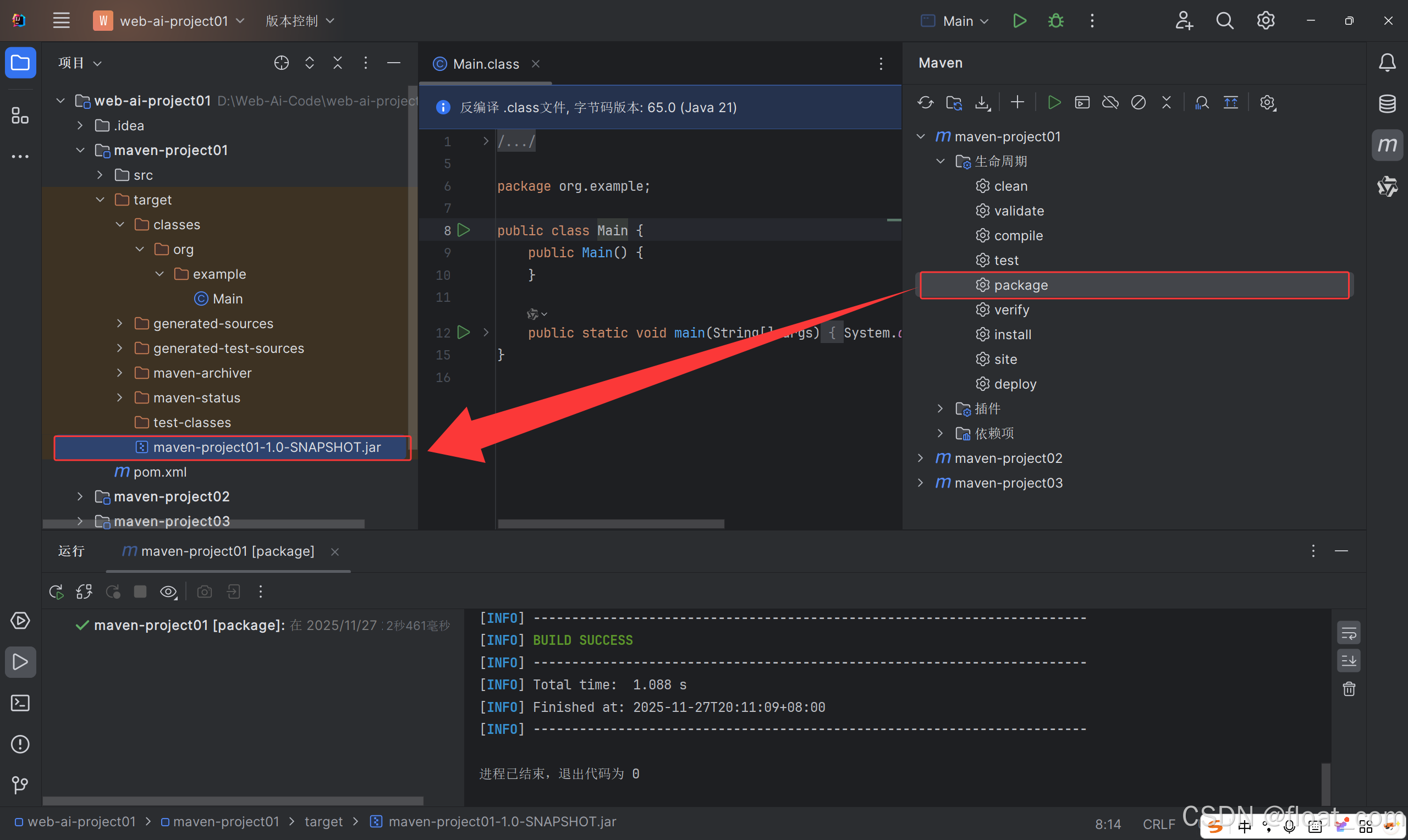Select pom.xml in project tree
This screenshot has height=840, width=1408.
click(159, 472)
